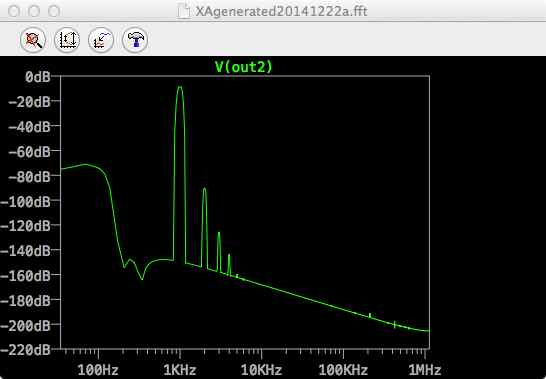The image size is (546, 379).
Task: Click the pick visible traces toolbar icon
Action: pos(101,40)
